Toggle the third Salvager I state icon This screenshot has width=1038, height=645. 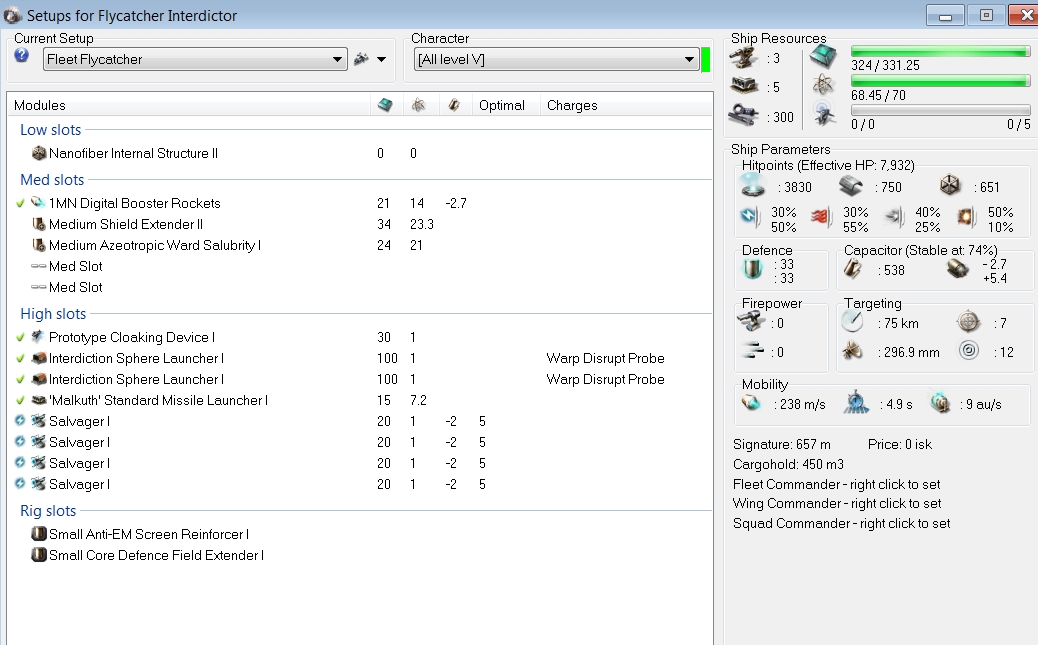coord(20,463)
